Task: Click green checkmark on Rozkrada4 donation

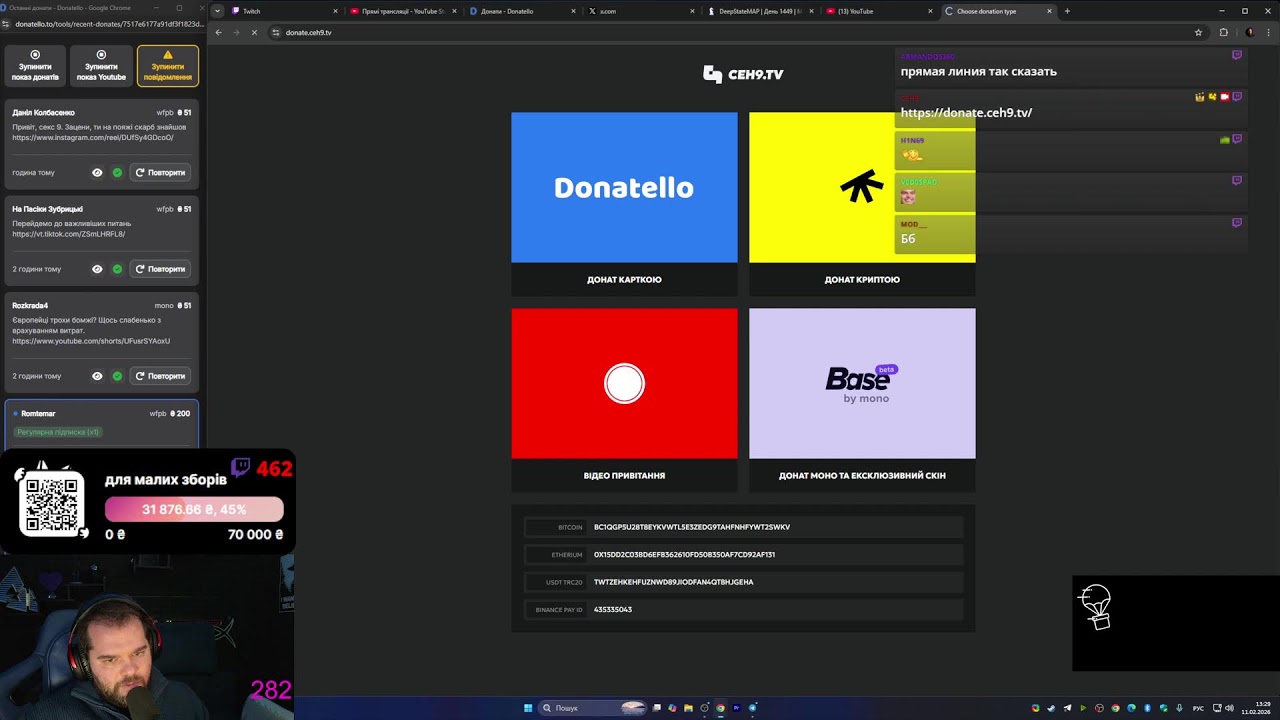Action: pos(117,376)
